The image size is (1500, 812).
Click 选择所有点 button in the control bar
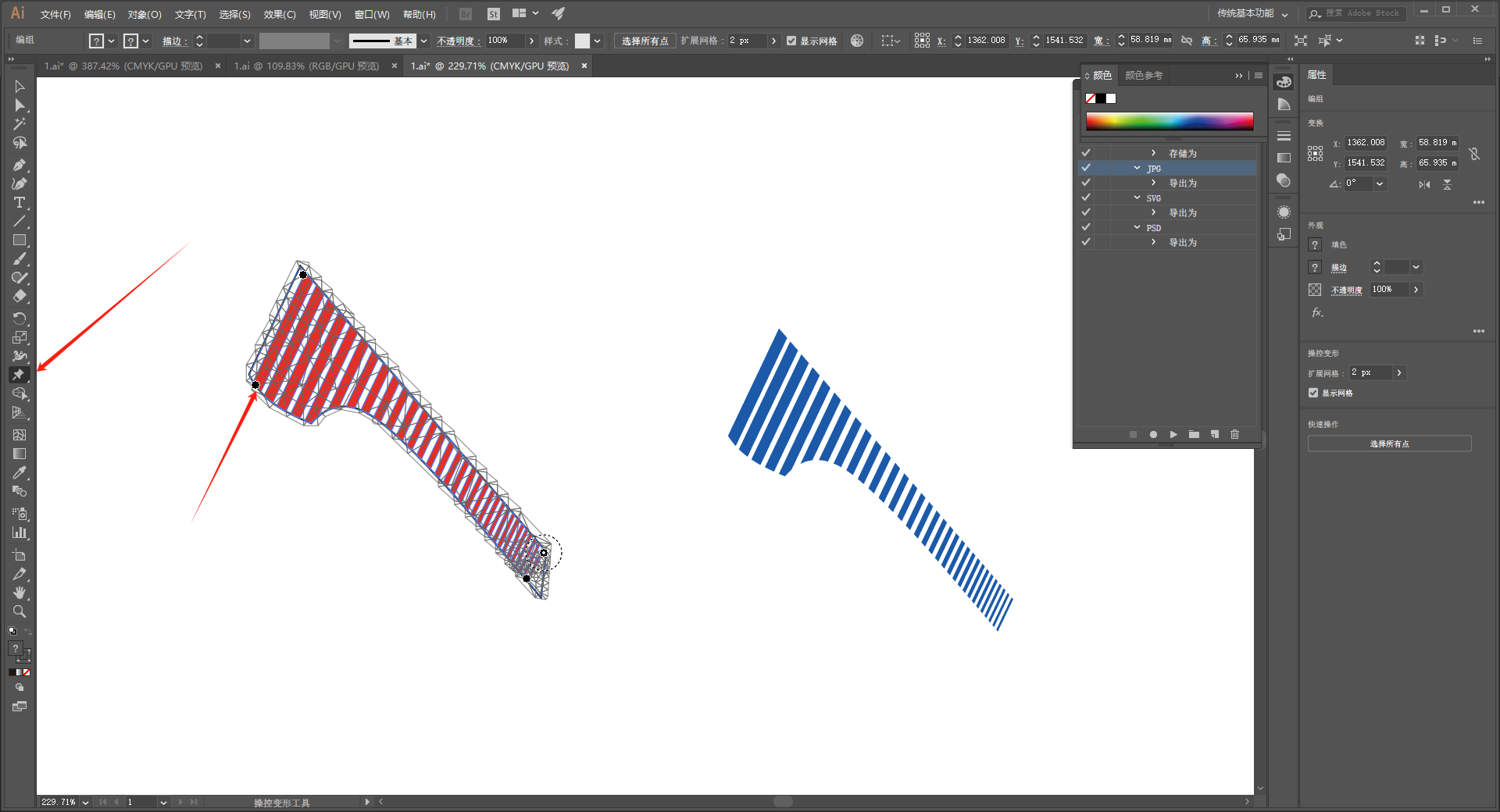tap(645, 41)
